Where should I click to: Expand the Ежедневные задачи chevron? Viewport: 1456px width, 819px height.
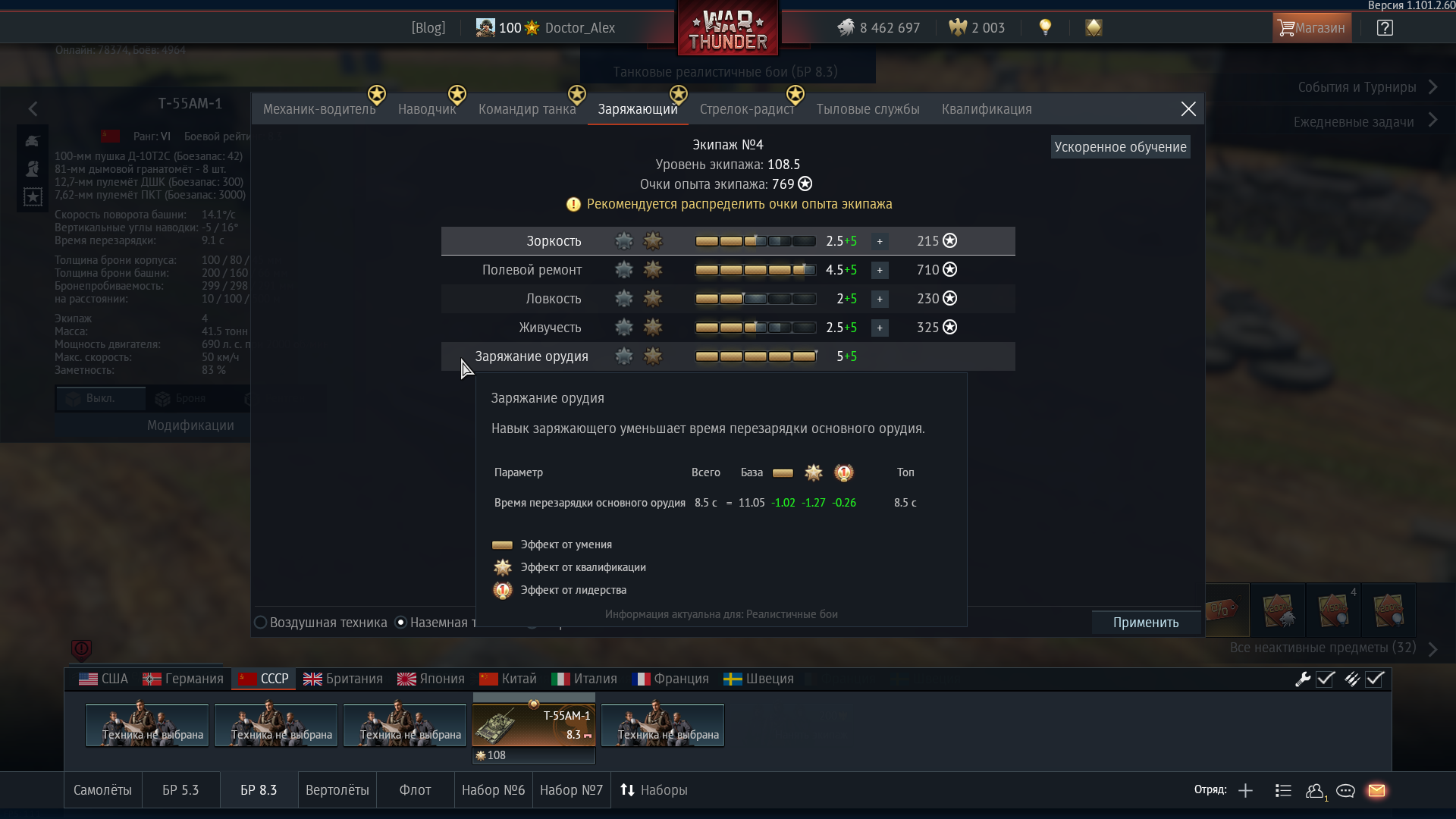[x=1433, y=121]
